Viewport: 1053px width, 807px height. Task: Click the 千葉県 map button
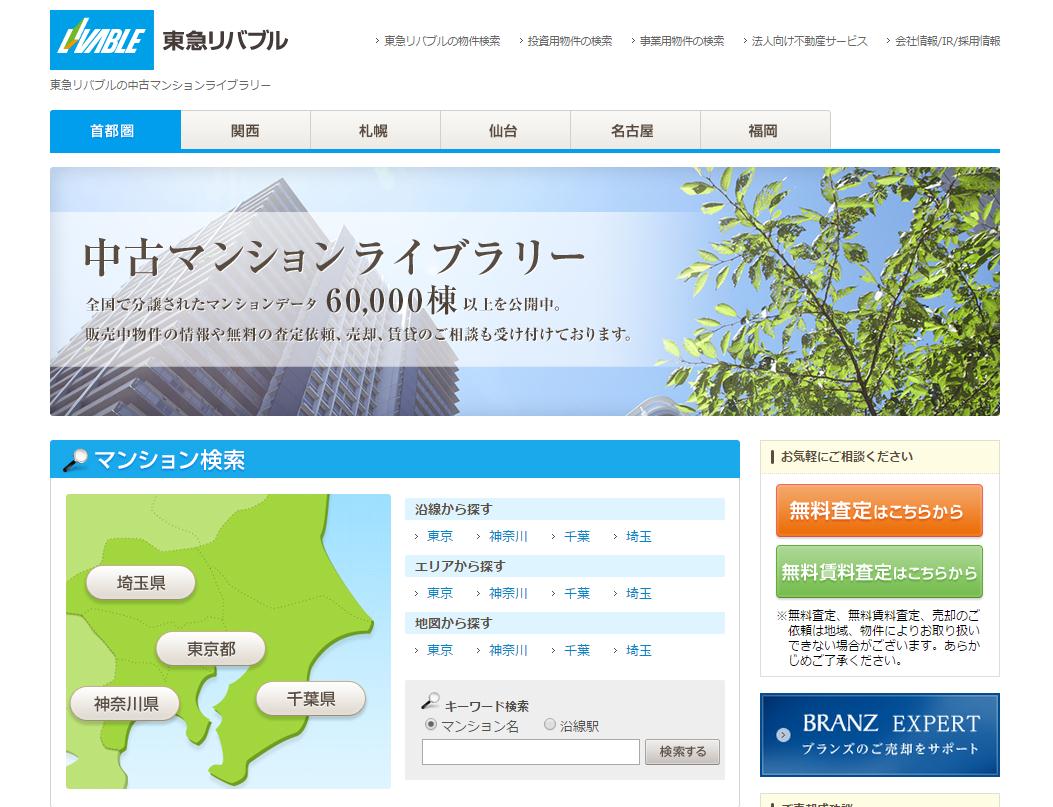(x=311, y=699)
